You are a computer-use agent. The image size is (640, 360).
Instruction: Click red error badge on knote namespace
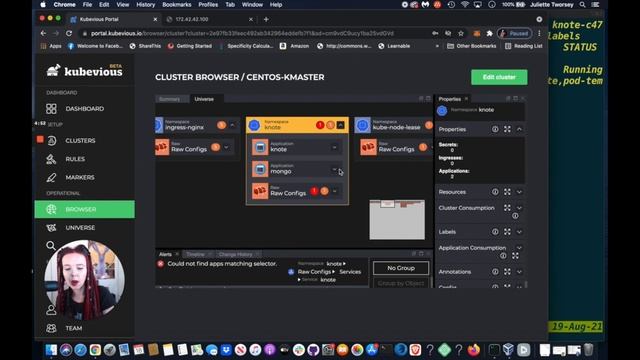pos(320,125)
